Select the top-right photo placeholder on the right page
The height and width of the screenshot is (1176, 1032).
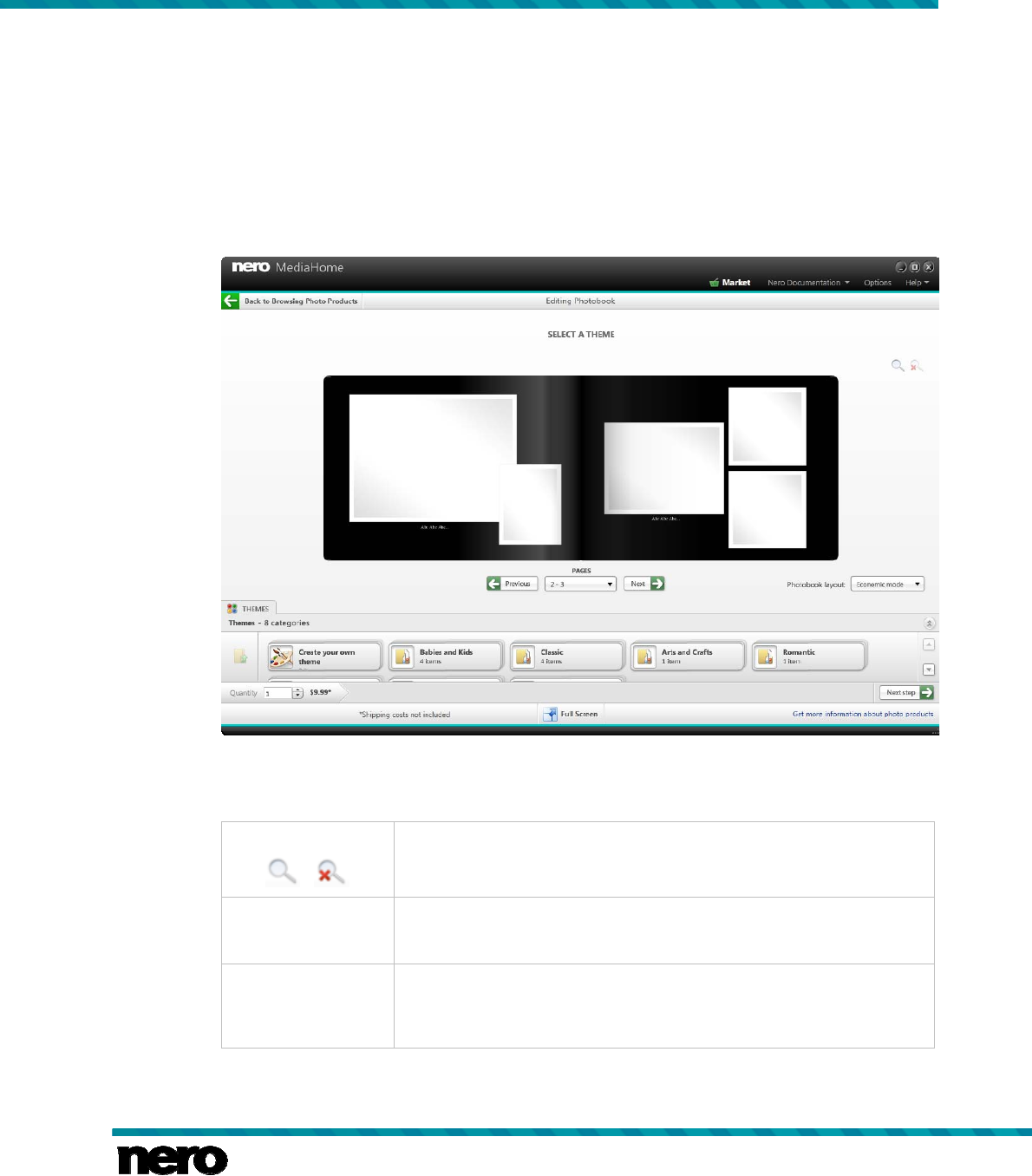pos(767,427)
